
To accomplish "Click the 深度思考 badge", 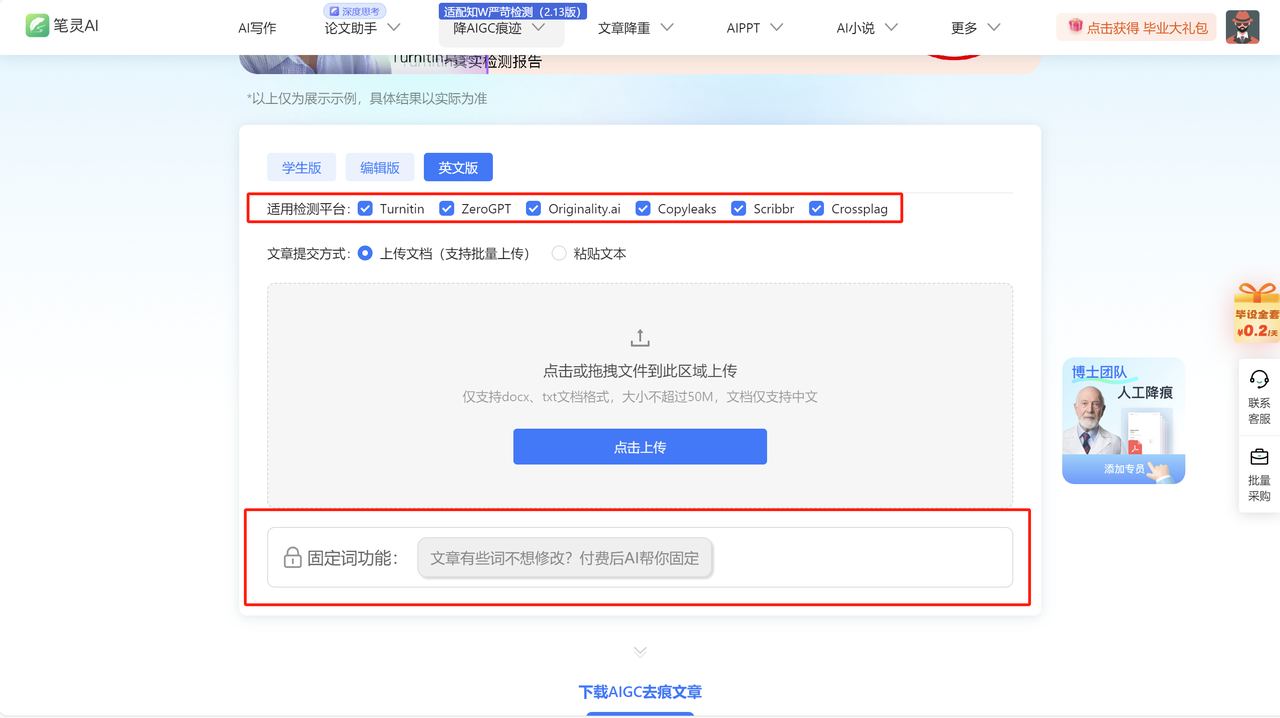I will 354,11.
